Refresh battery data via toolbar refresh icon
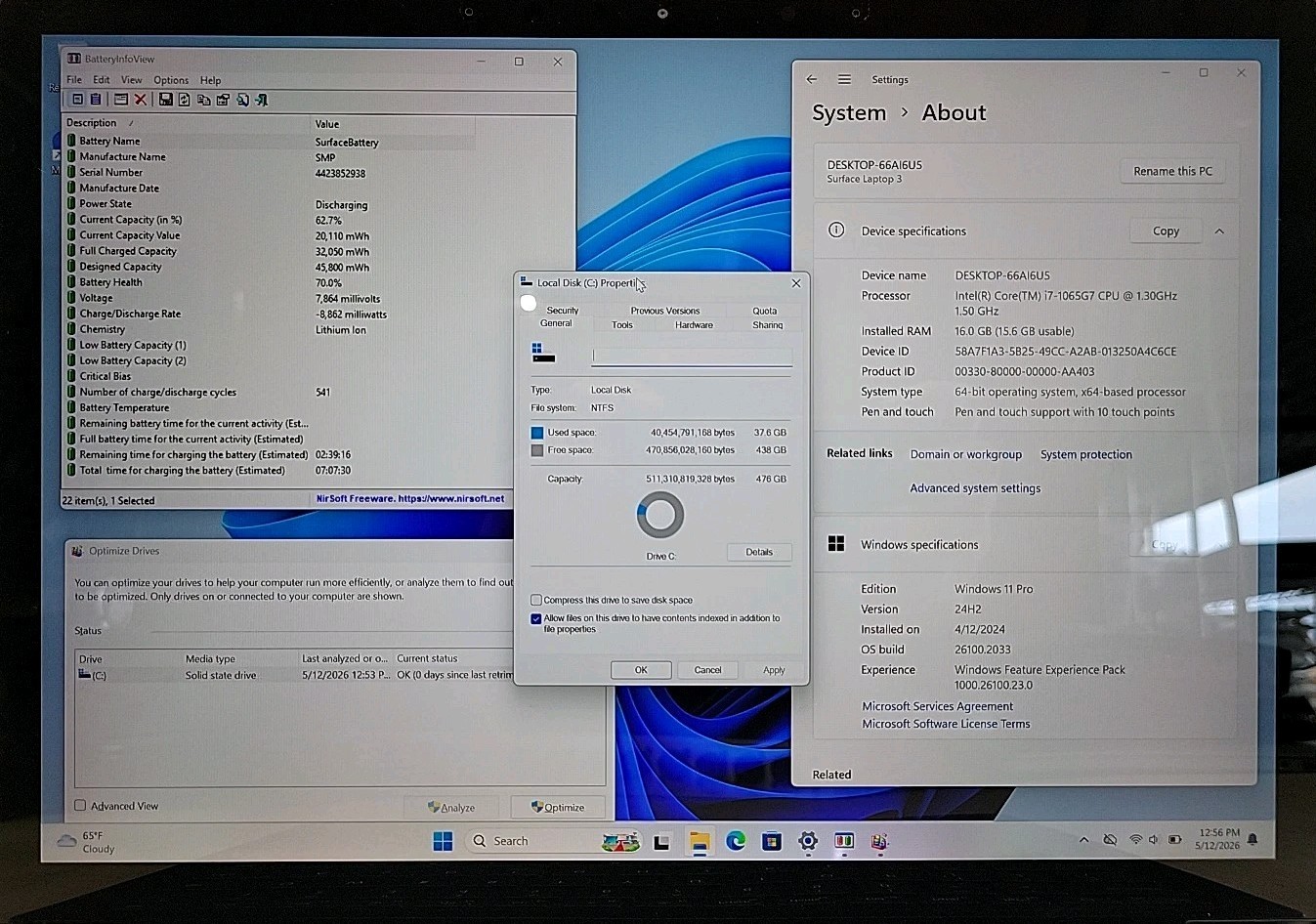Viewport: 1316px width, 924px height. click(x=184, y=100)
